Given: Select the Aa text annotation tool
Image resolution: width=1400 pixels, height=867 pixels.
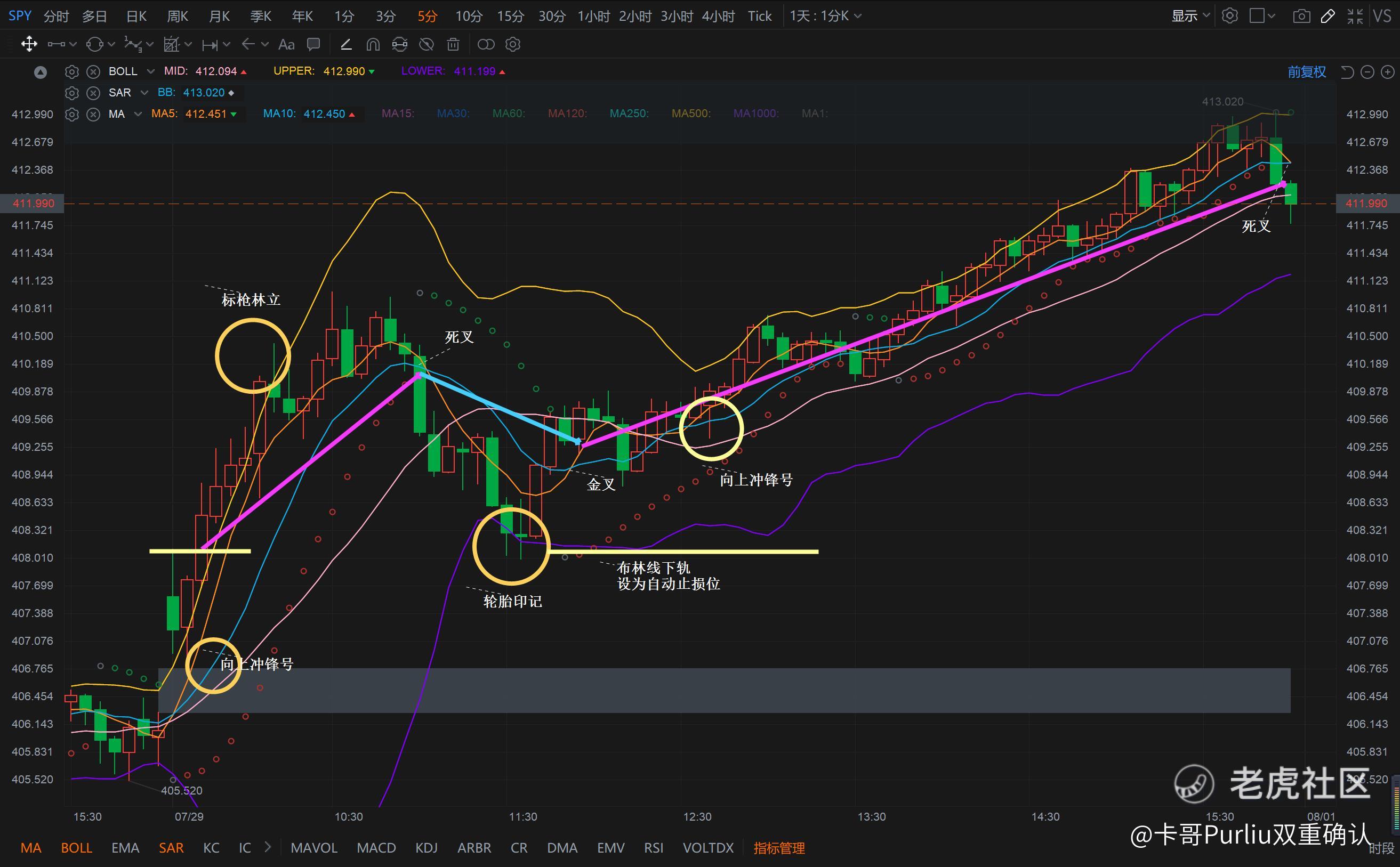Looking at the screenshot, I should pyautogui.click(x=286, y=44).
